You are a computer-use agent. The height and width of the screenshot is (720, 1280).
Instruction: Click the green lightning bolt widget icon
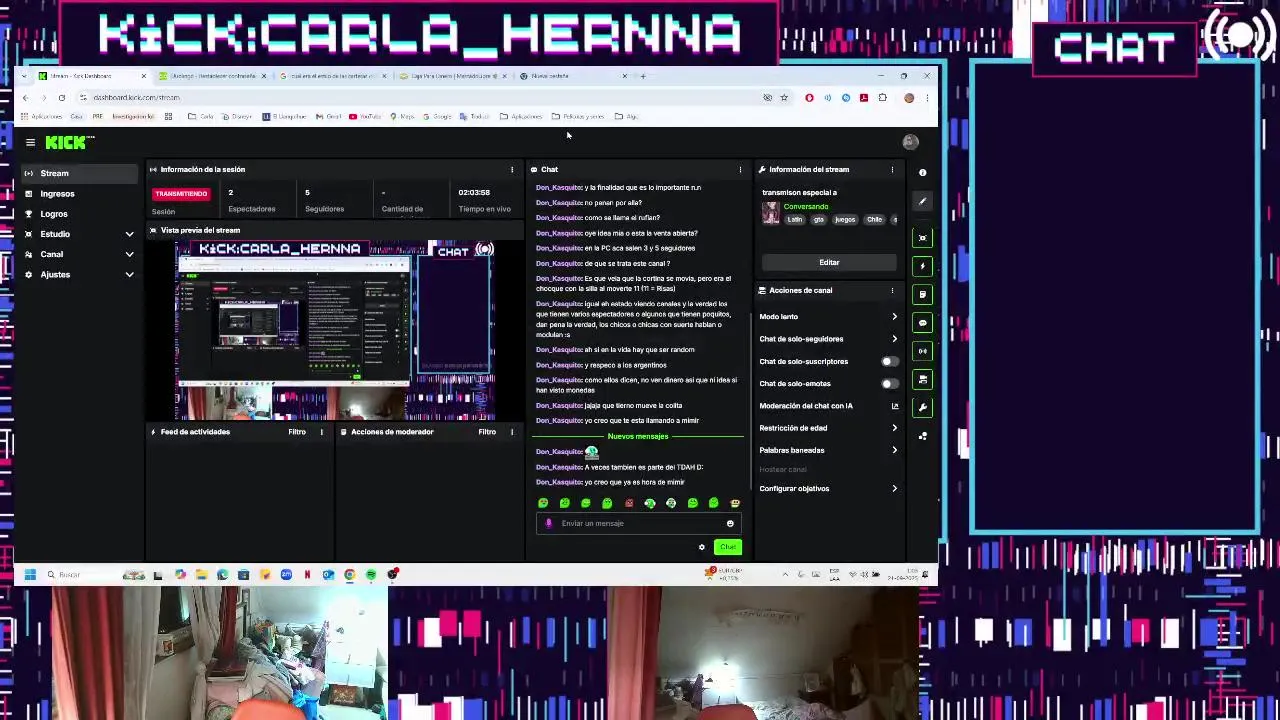click(x=922, y=266)
